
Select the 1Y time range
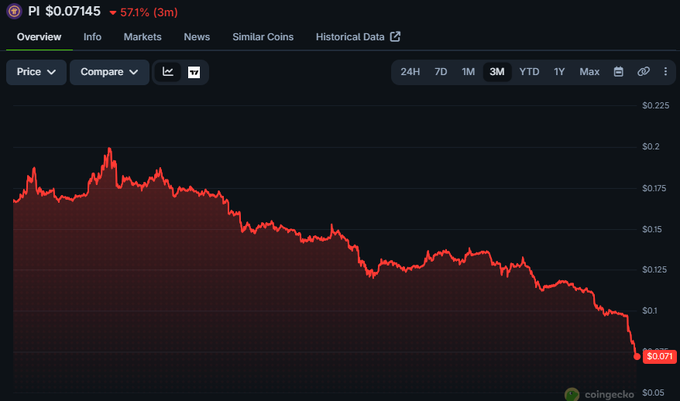559,72
